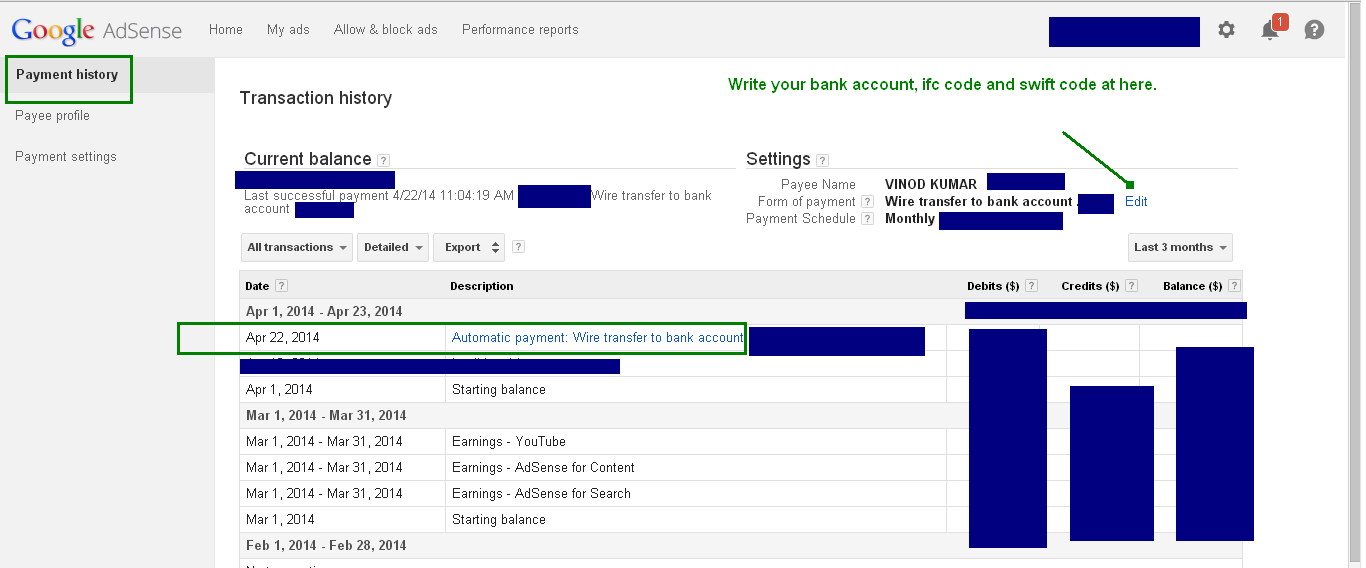
Task: Click the Transaction history heading
Action: pyautogui.click(x=316, y=98)
